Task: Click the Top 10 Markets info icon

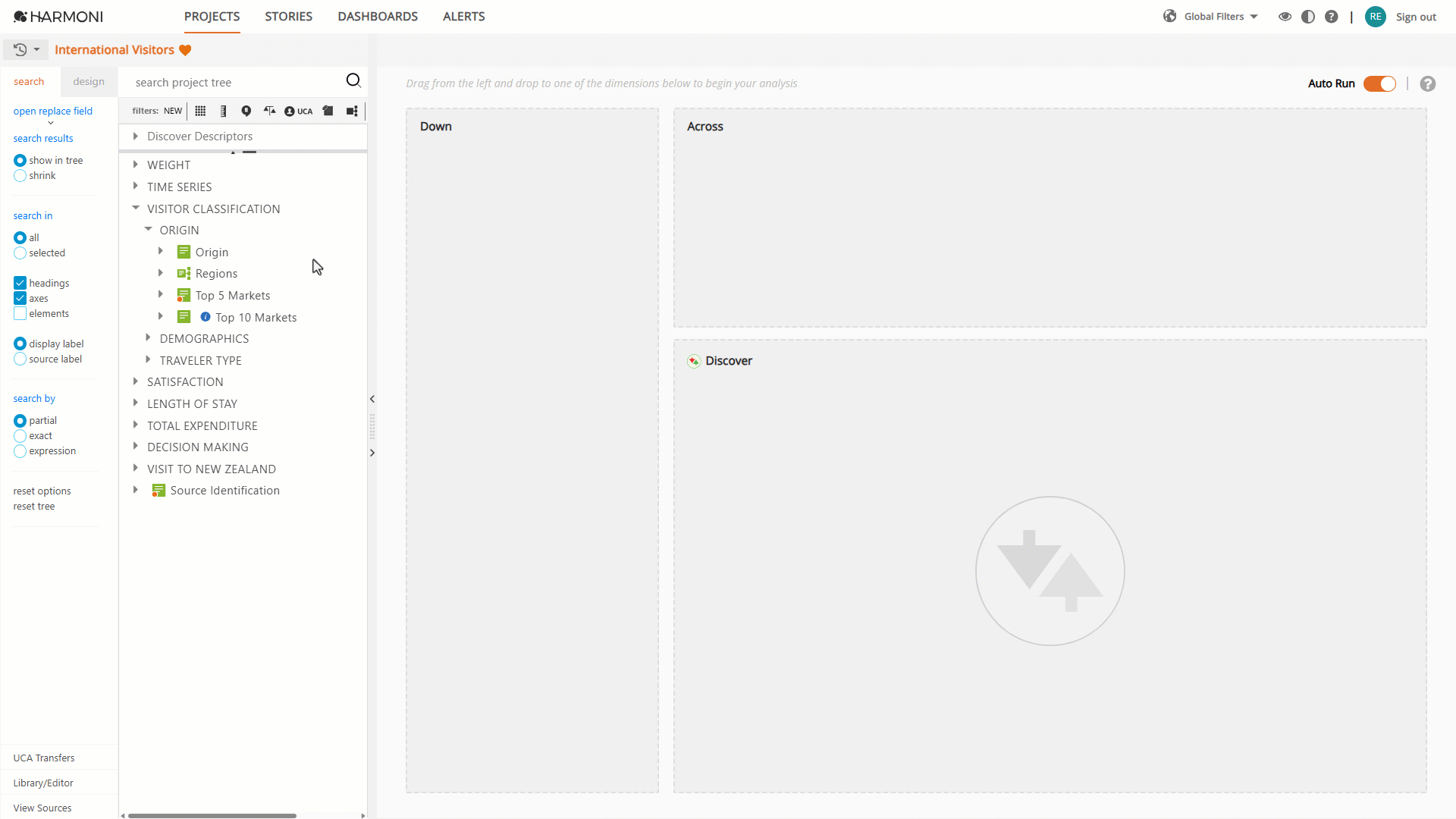Action: pos(206,317)
